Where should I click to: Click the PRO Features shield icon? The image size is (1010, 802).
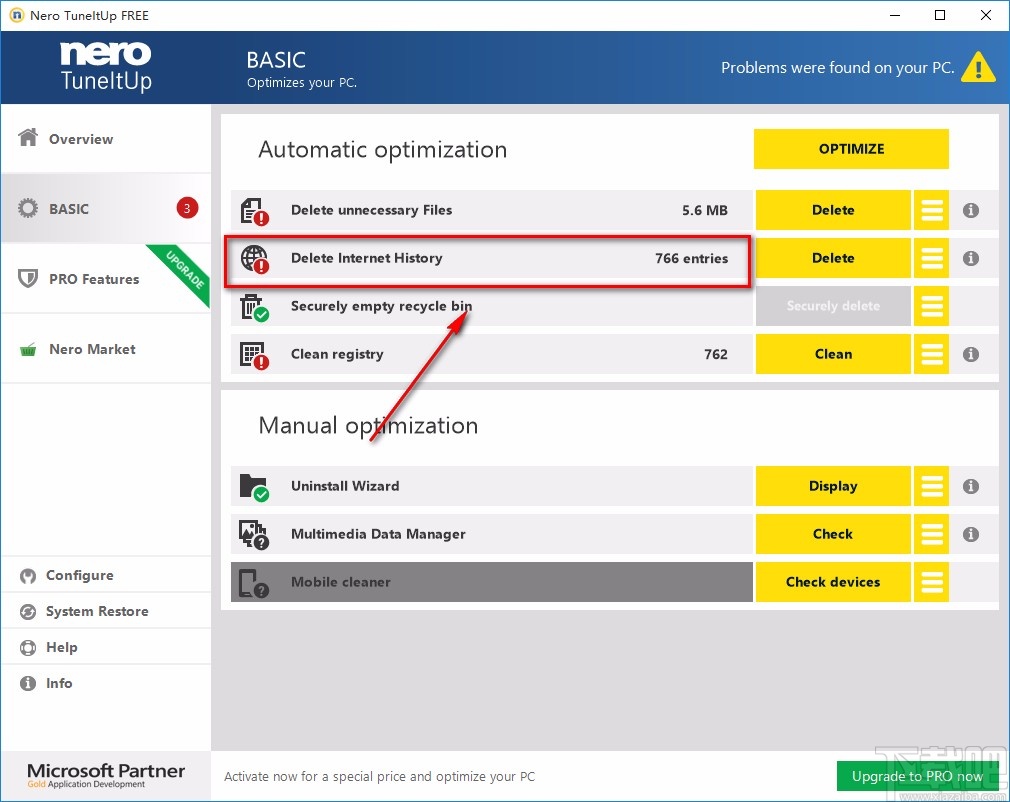[28, 278]
